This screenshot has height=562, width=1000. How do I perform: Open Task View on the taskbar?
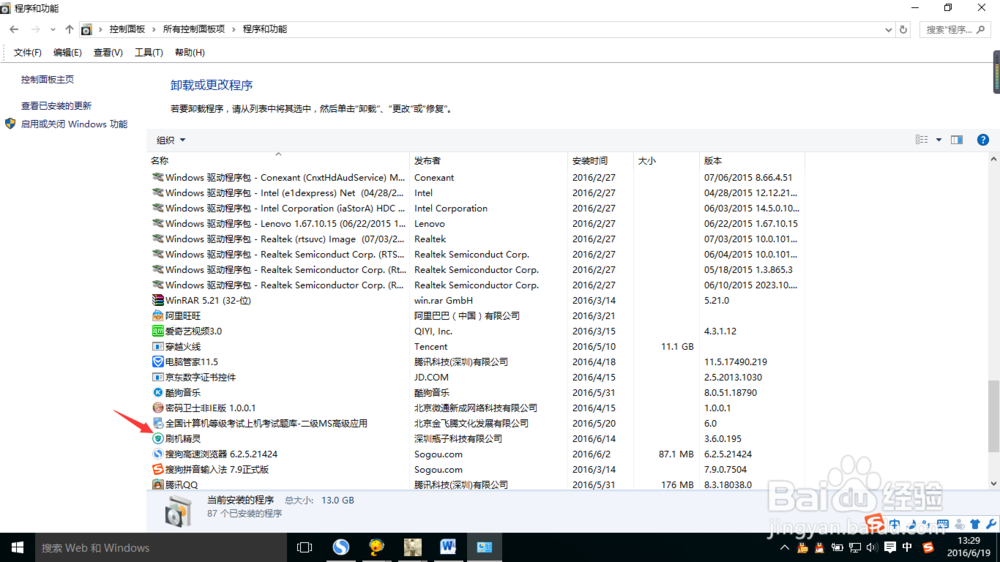[305, 547]
